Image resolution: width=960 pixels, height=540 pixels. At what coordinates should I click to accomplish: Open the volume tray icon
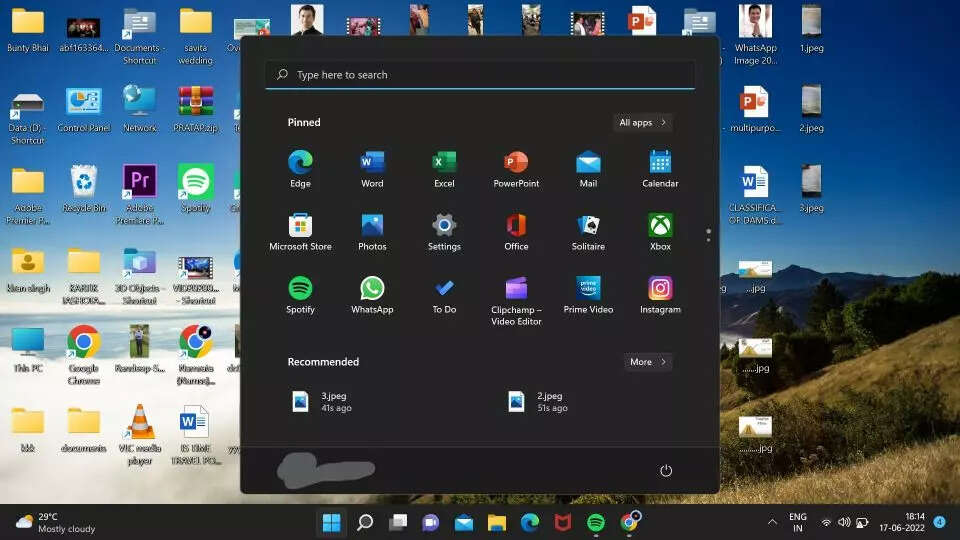[844, 522]
